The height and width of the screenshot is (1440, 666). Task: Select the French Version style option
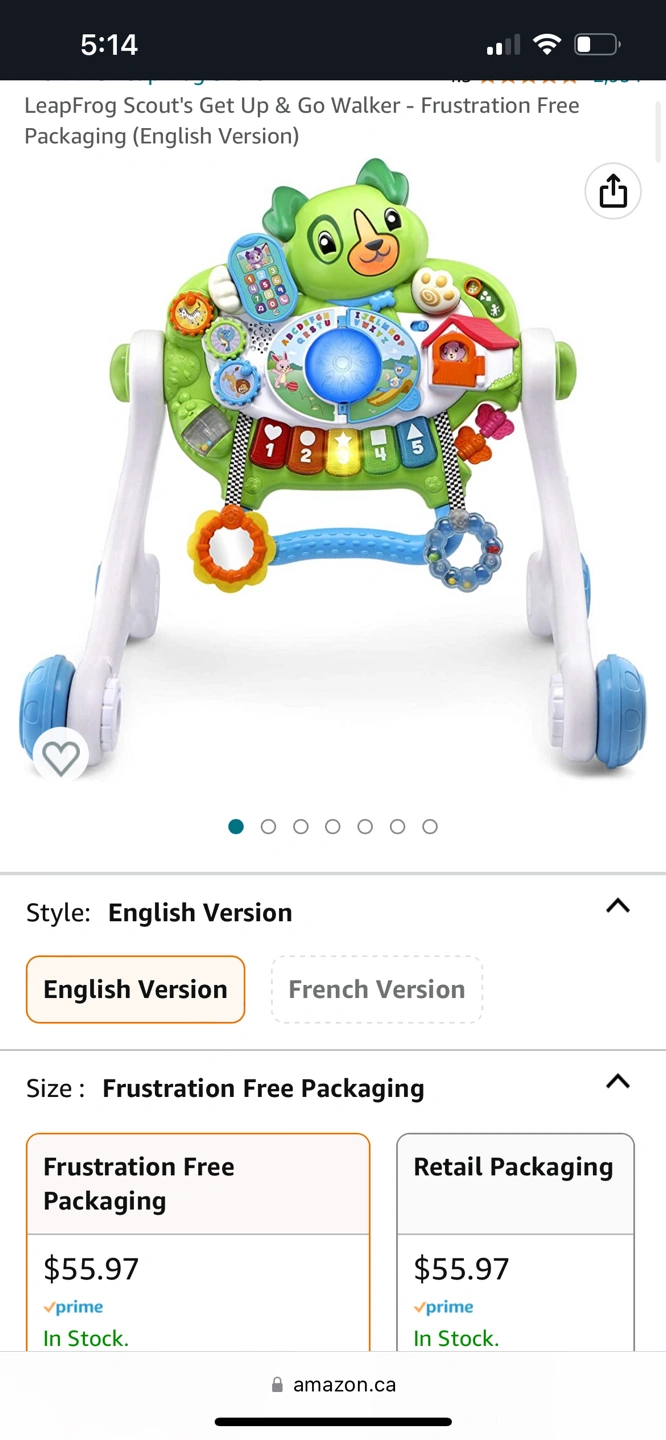(377, 989)
